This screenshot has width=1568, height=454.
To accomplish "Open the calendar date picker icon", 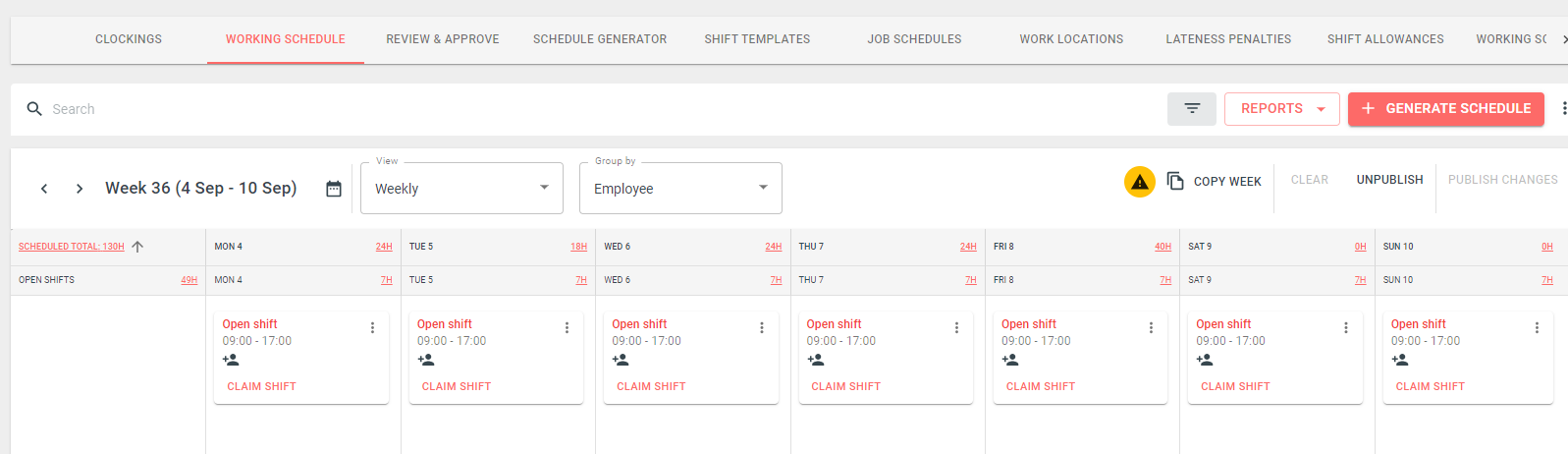I will (334, 189).
